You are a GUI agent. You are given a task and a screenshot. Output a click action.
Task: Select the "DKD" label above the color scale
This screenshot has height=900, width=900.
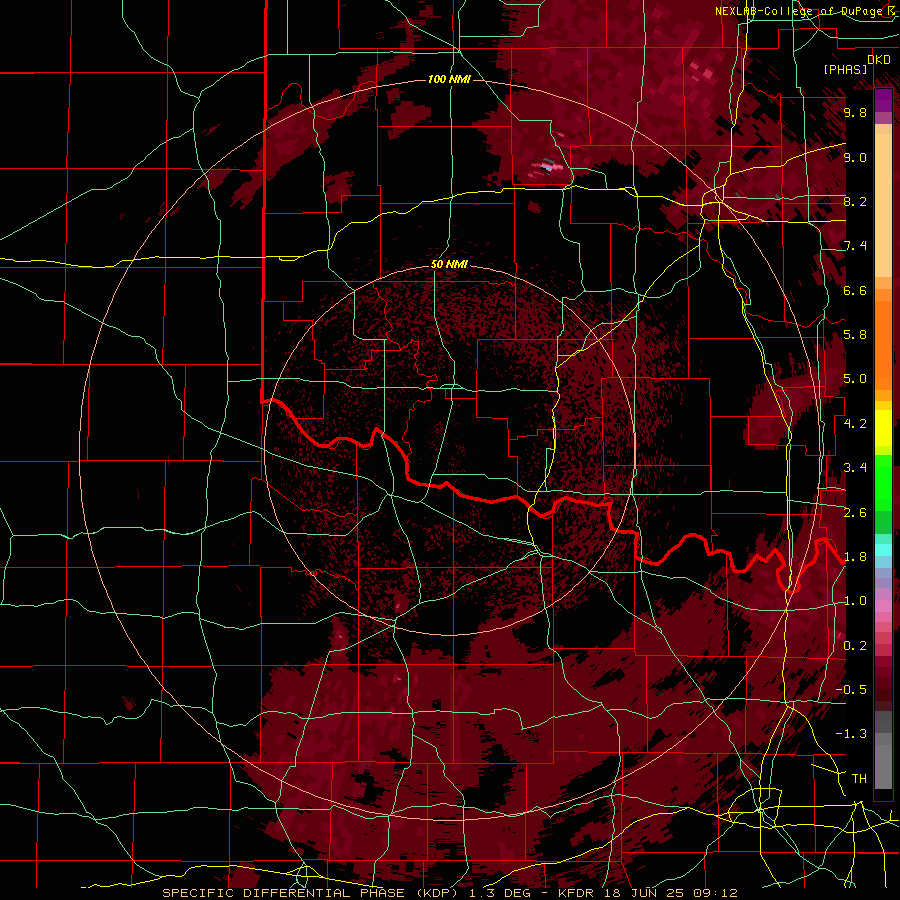pos(878,60)
